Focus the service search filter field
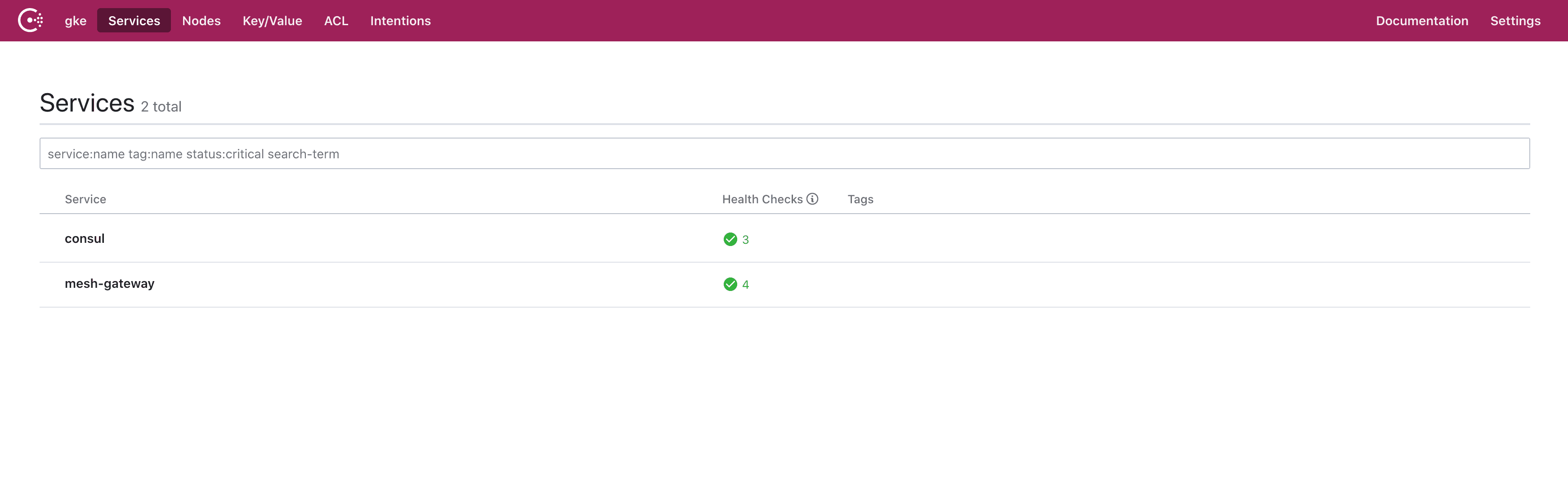1568x501 pixels. tap(784, 153)
